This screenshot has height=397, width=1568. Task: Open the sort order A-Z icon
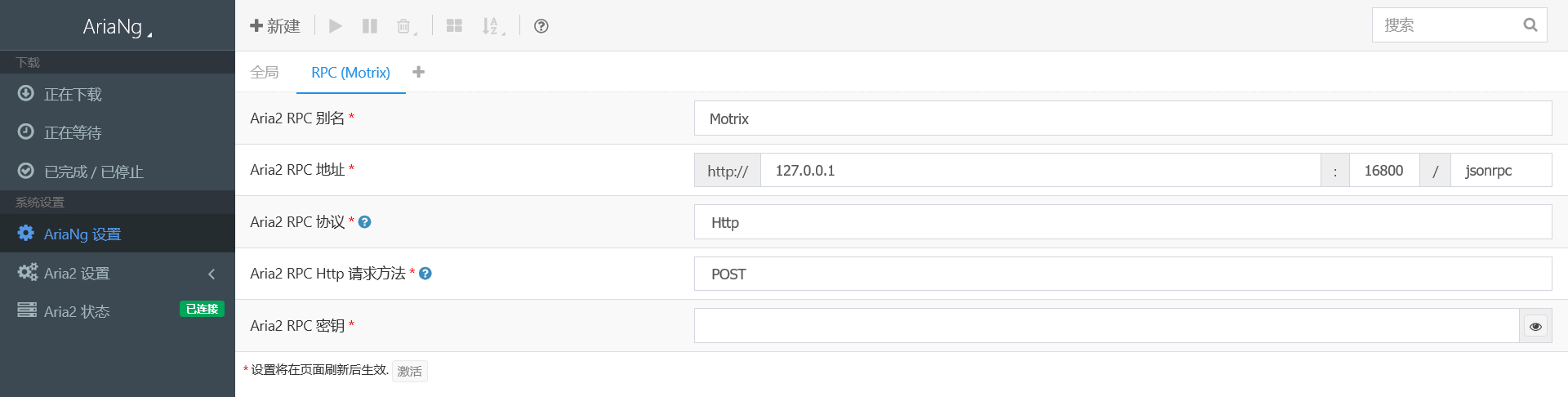coord(491,26)
